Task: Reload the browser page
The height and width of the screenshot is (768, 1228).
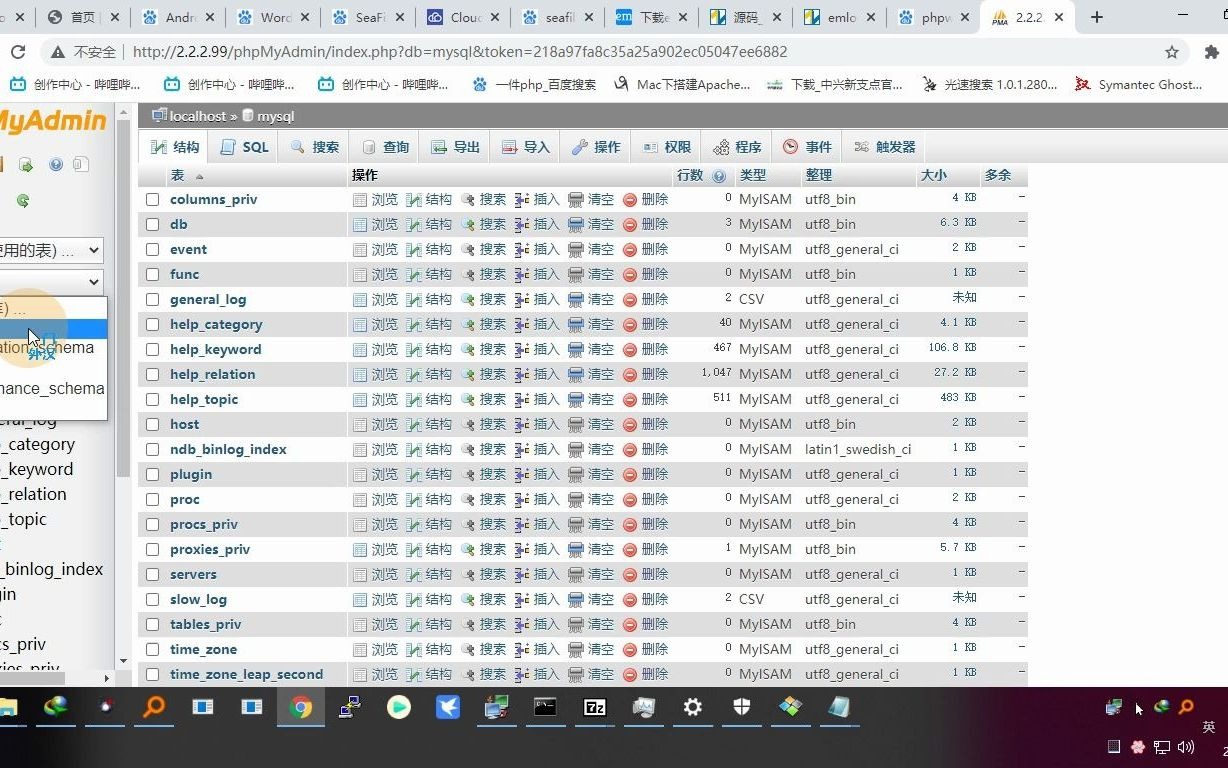Action: pyautogui.click(x=17, y=52)
